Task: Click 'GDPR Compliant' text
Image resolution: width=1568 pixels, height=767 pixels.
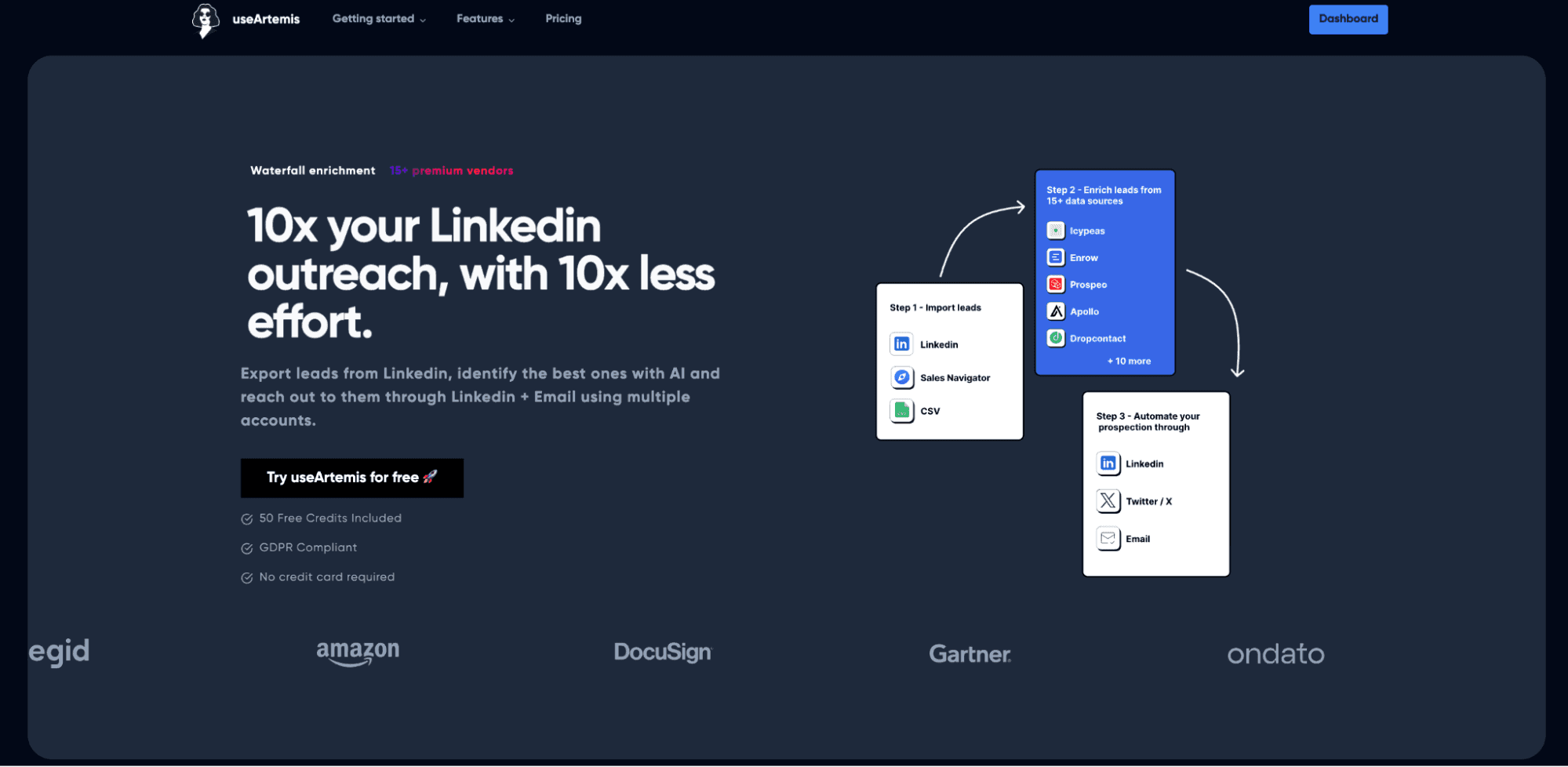Action: [x=308, y=547]
